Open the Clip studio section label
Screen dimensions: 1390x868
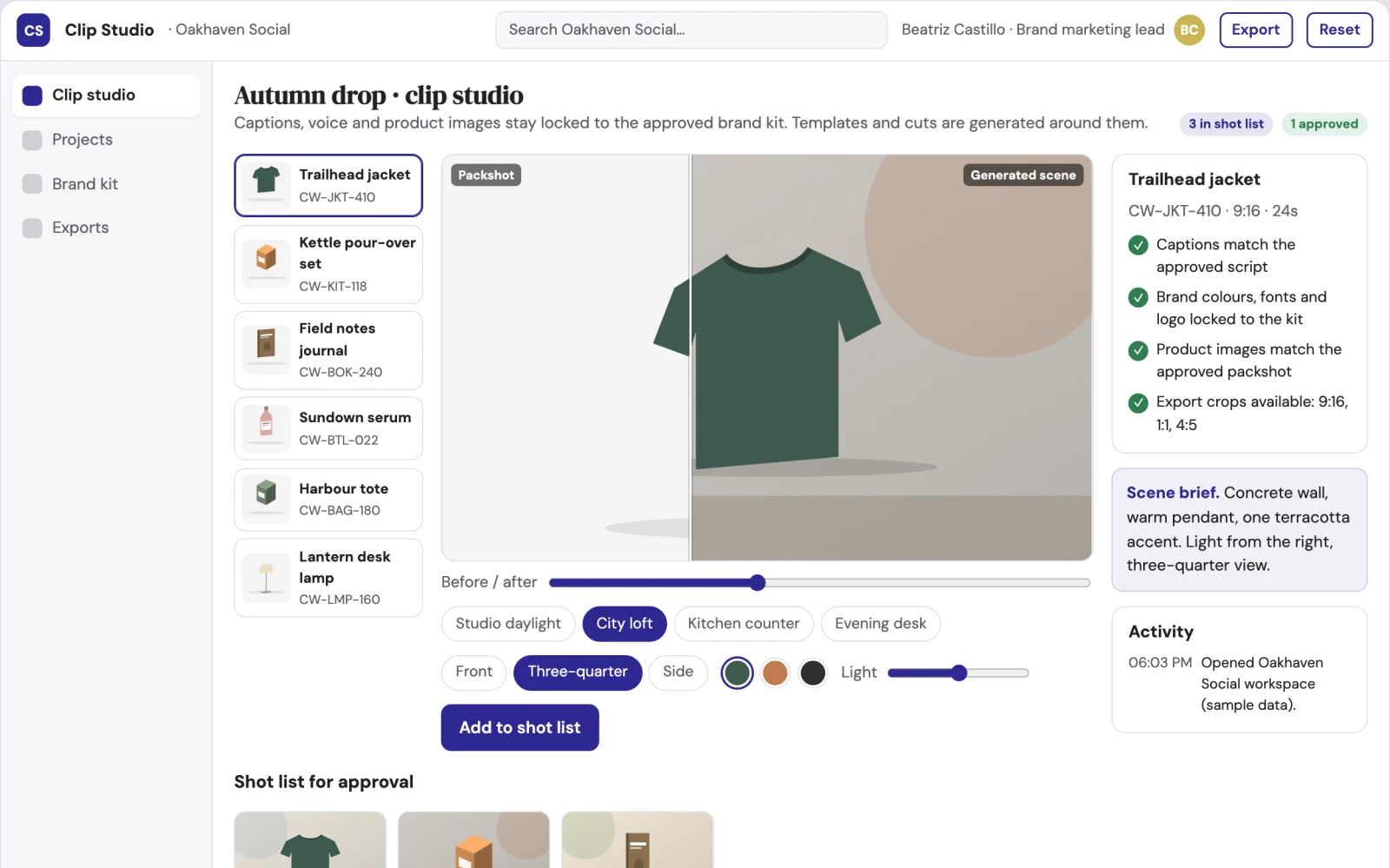pos(94,96)
